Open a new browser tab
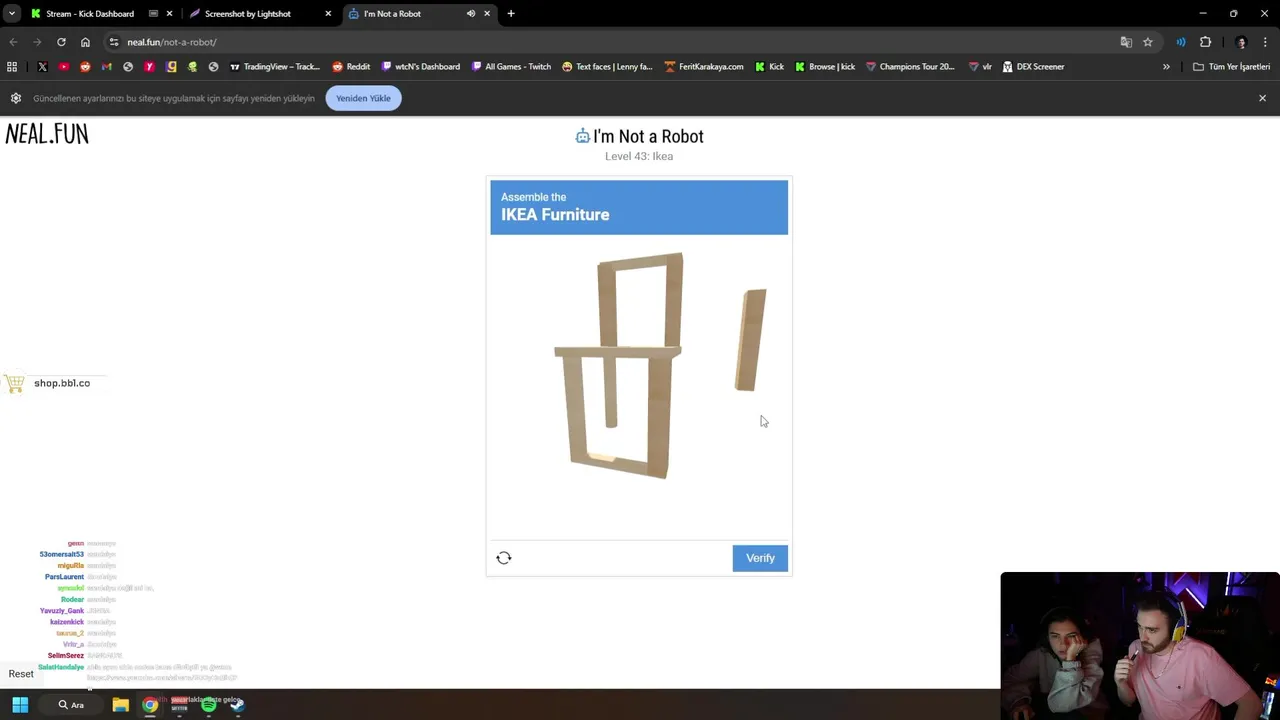This screenshot has height=720, width=1280. (511, 14)
